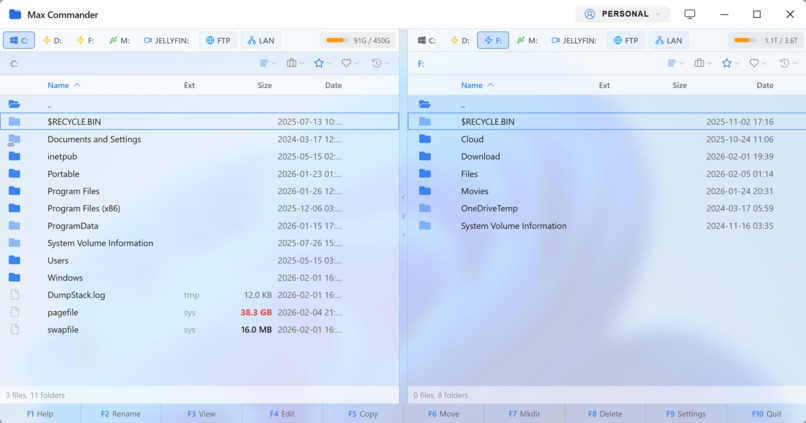Select Portable folder icon

coord(14,174)
